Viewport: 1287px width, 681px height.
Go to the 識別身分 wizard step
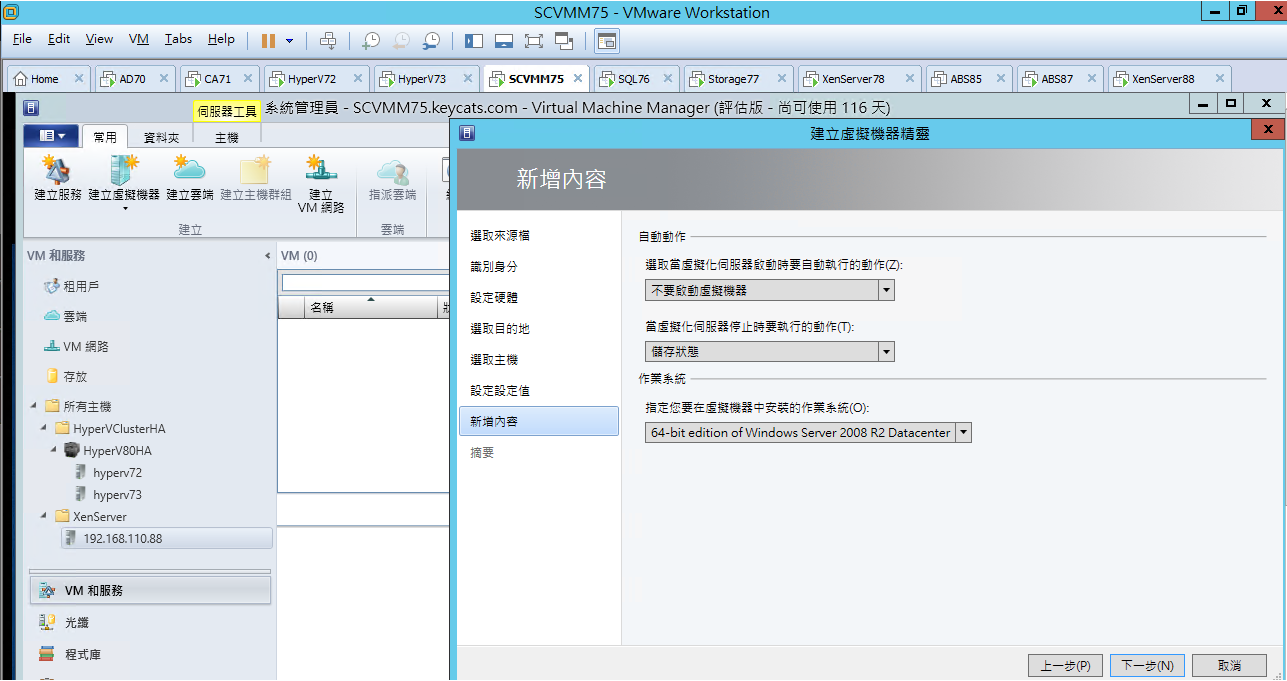[x=494, y=267]
